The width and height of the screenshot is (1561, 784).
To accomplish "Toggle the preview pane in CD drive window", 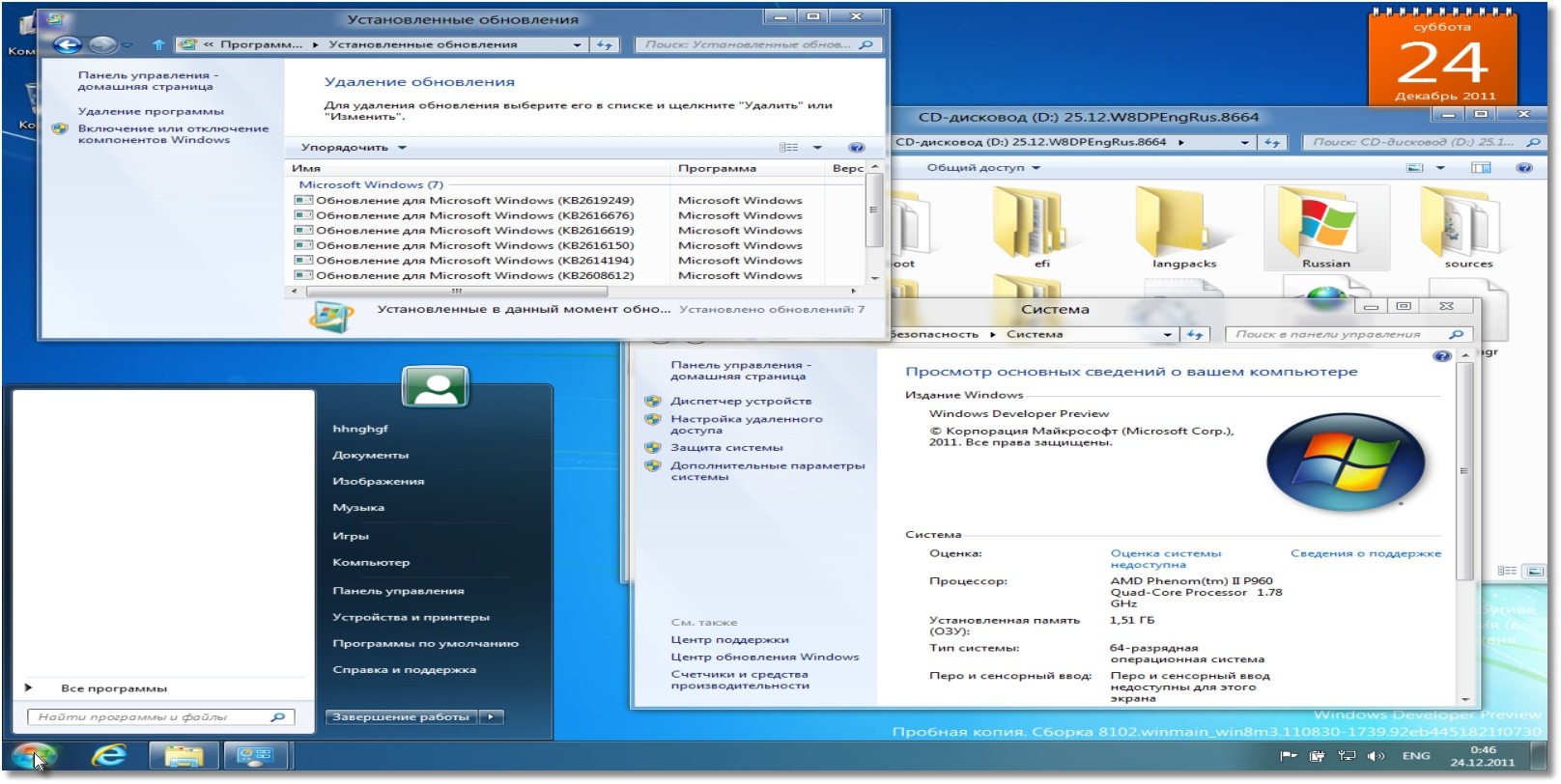I will coord(1480,168).
